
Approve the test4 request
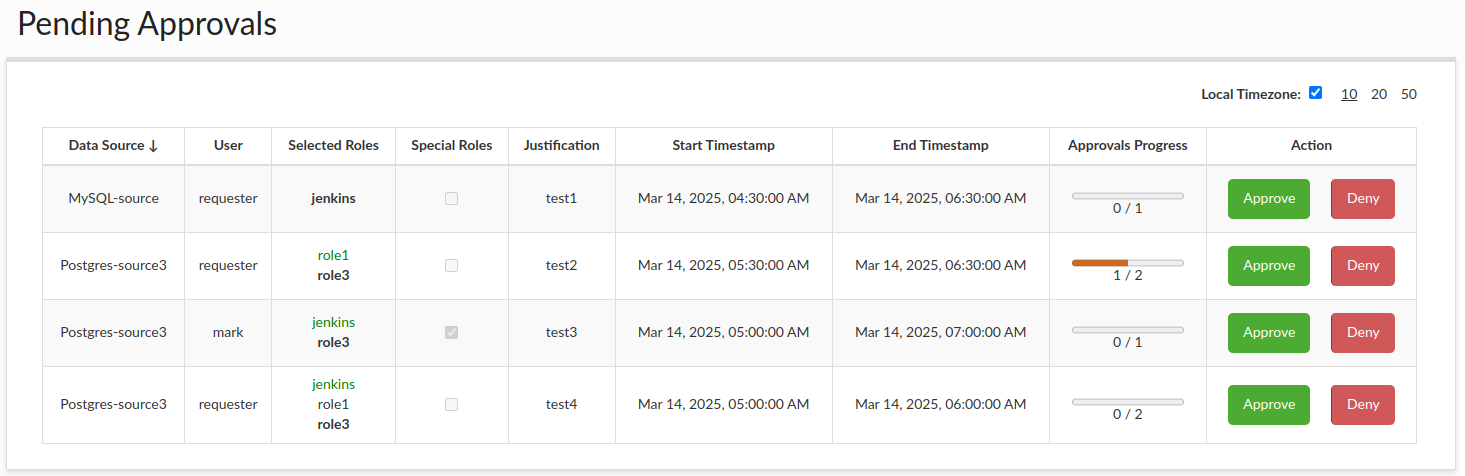point(1269,405)
